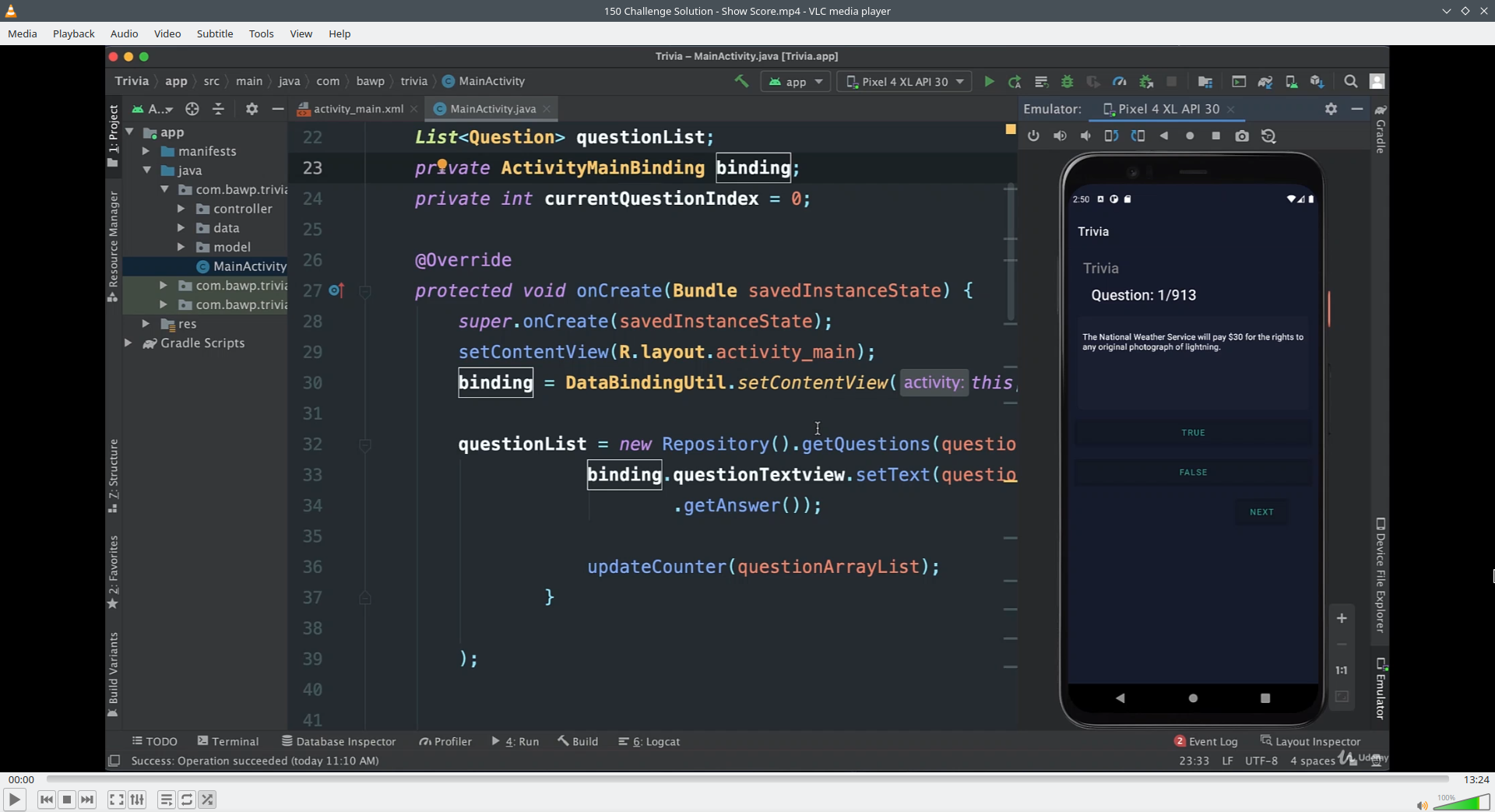Toggle random shuffle playback in VLC
Viewport: 1495px width, 812px height.
tap(207, 800)
